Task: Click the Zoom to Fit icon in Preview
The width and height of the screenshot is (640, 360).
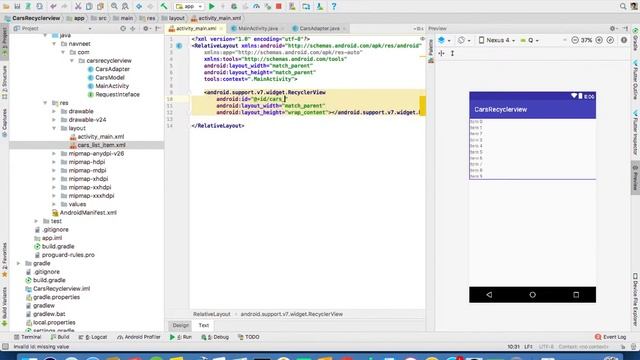Action: pyautogui.click(x=610, y=40)
